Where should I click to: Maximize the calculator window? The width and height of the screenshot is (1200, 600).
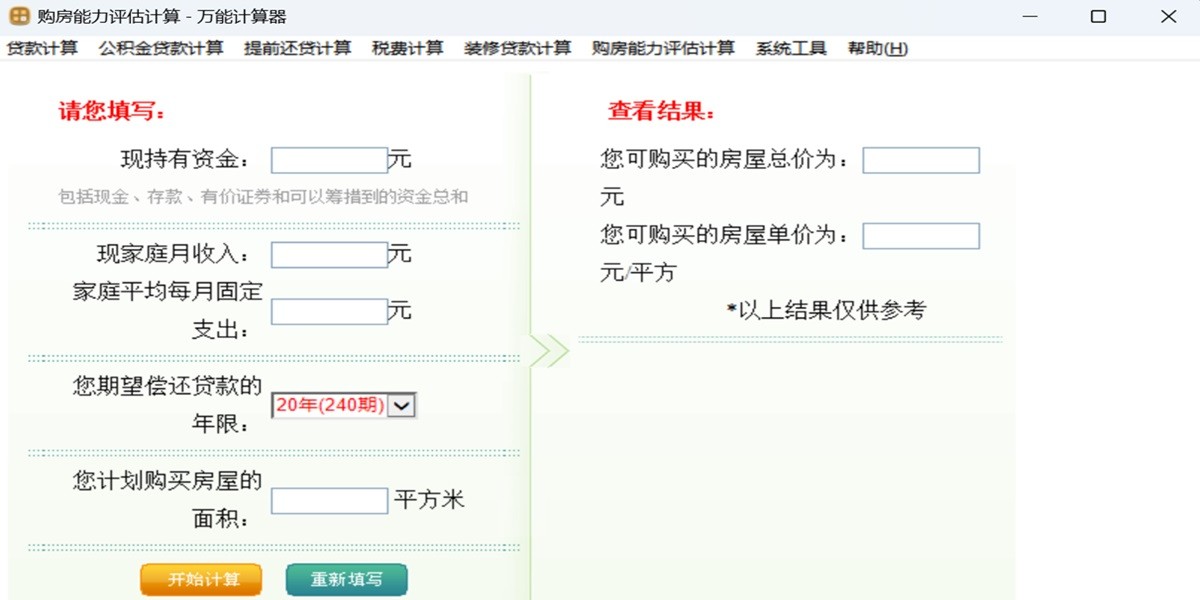tap(1098, 16)
